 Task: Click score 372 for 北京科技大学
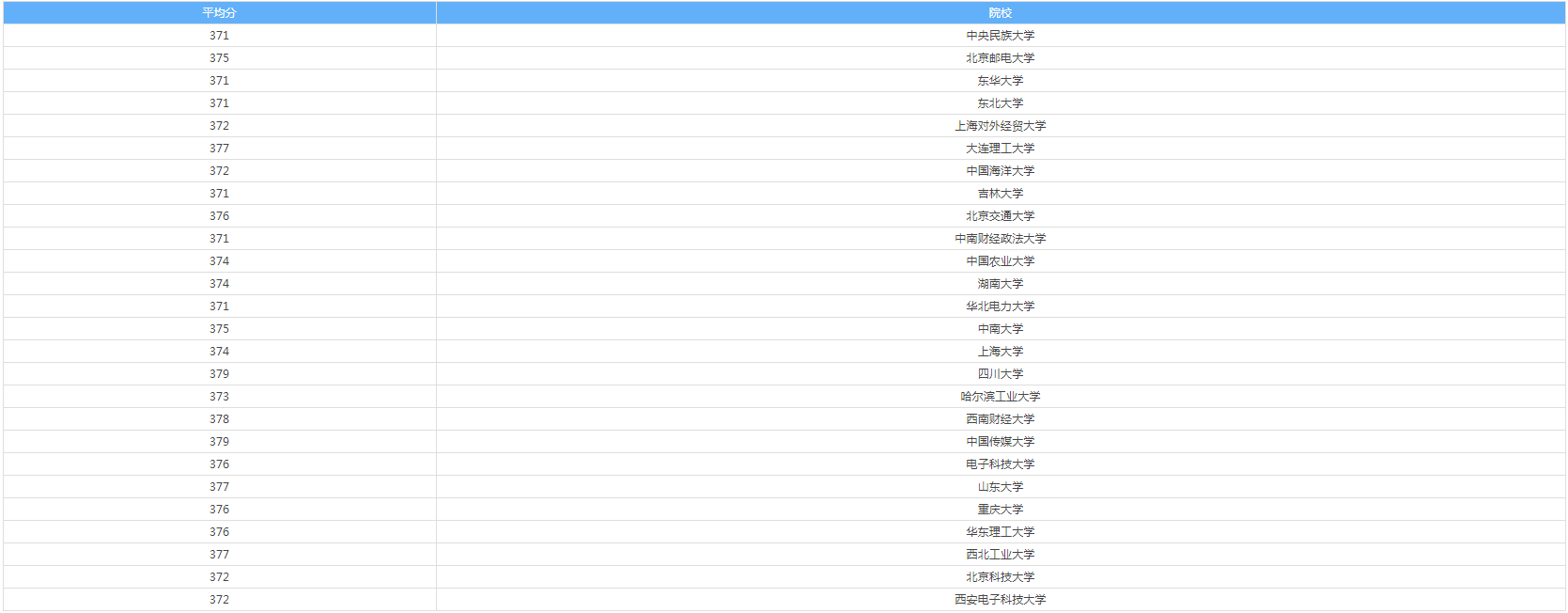pos(220,577)
